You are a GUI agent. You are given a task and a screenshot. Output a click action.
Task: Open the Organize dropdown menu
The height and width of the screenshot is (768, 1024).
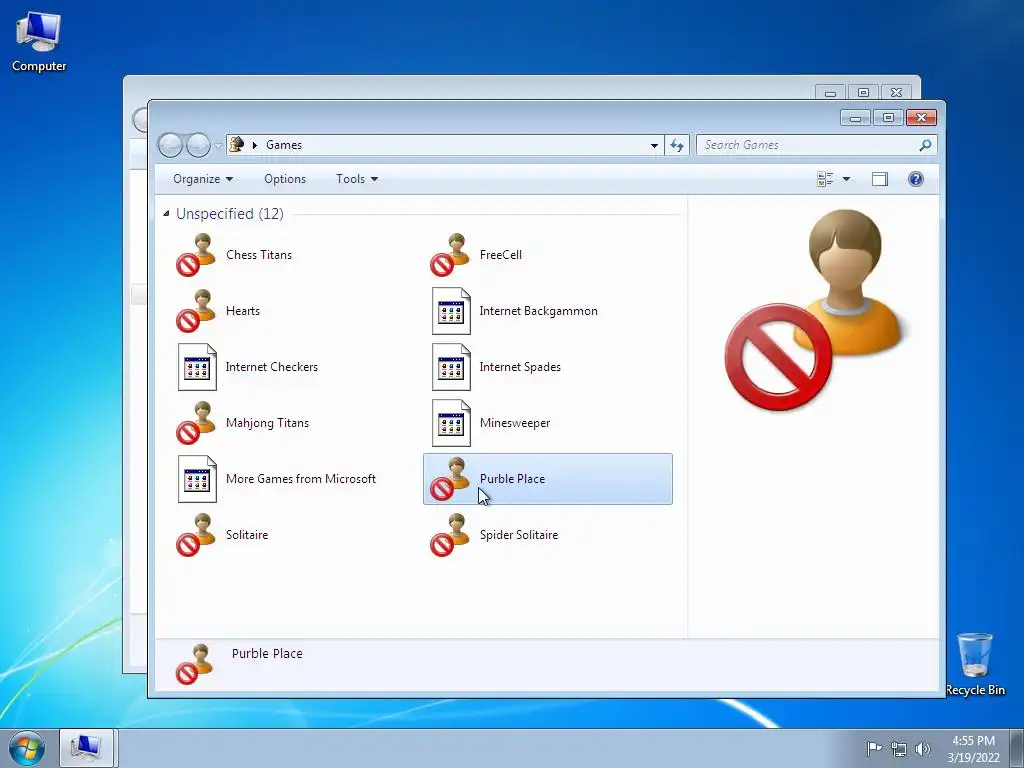coord(202,179)
